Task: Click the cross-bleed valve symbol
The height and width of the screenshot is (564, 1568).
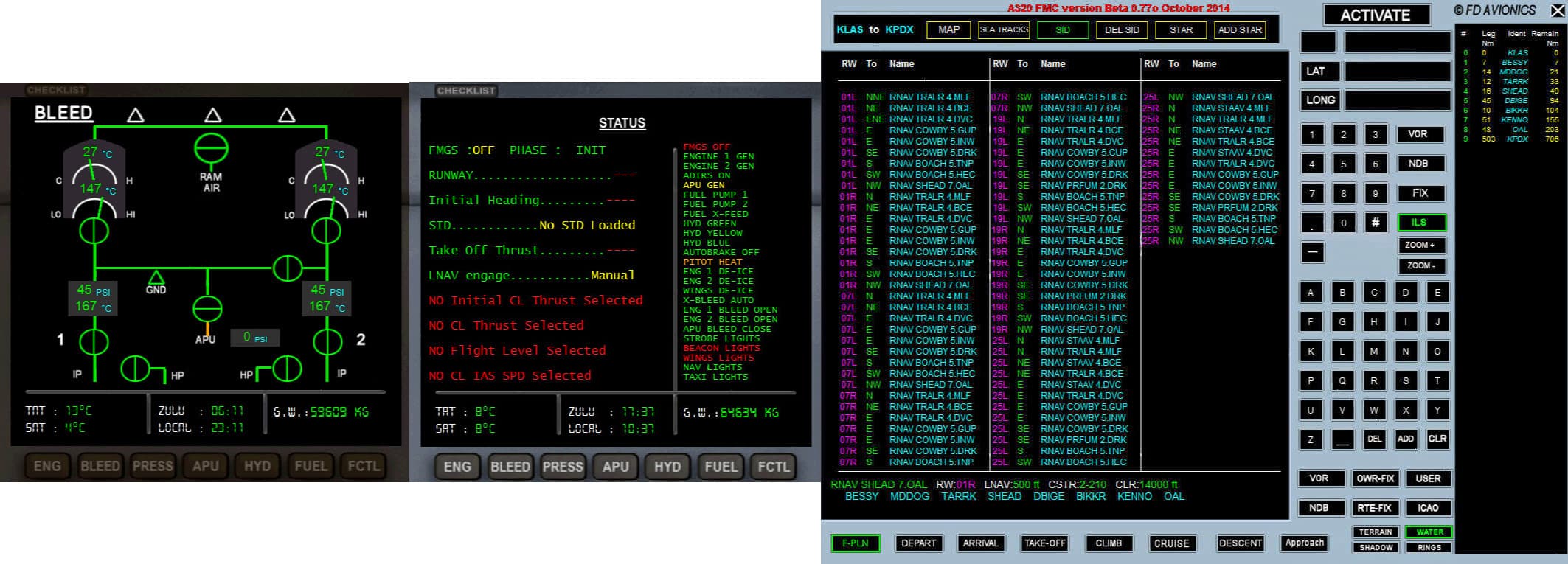Action: click(288, 268)
